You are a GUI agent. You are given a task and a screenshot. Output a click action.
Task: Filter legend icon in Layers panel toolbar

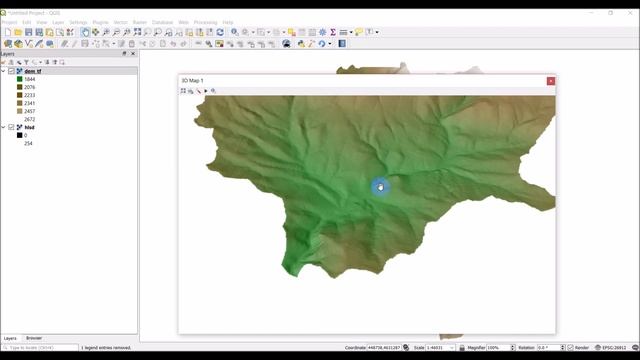pos(27,62)
